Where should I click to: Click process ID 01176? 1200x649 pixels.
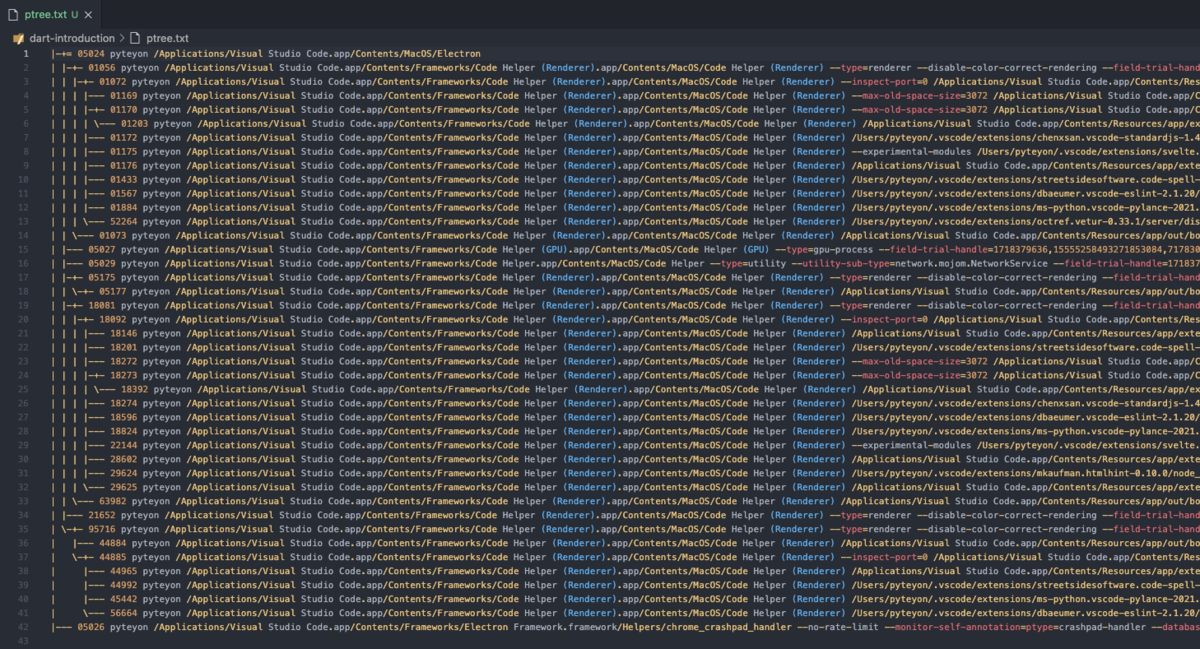[x=124, y=165]
